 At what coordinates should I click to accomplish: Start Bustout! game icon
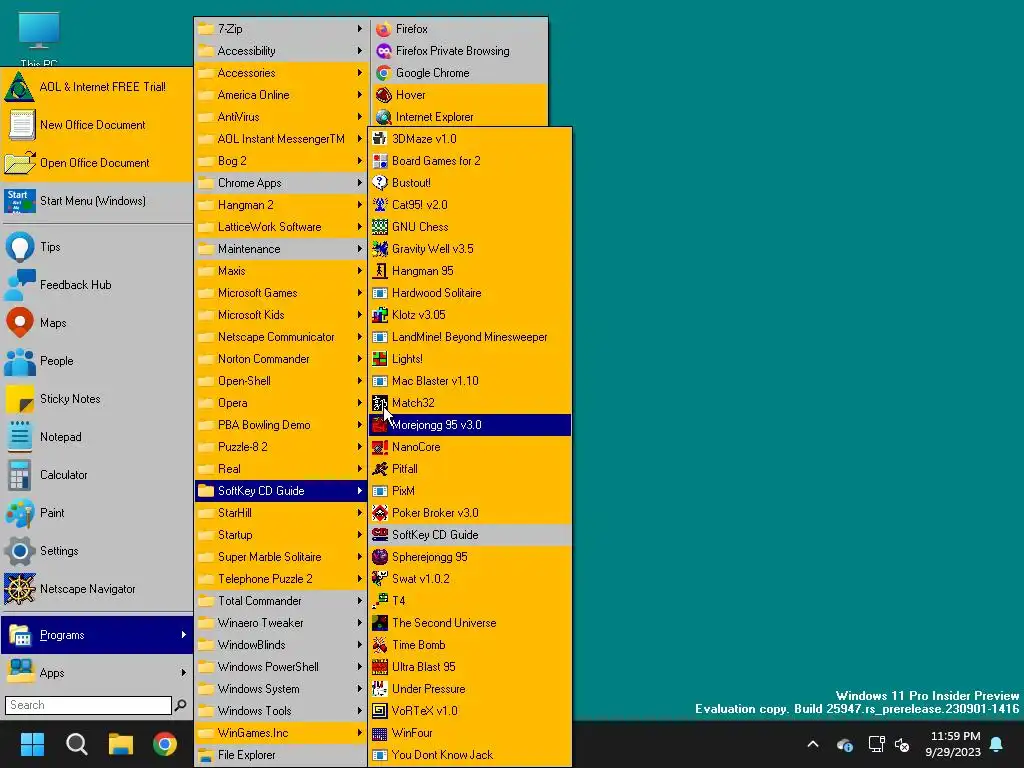point(379,183)
